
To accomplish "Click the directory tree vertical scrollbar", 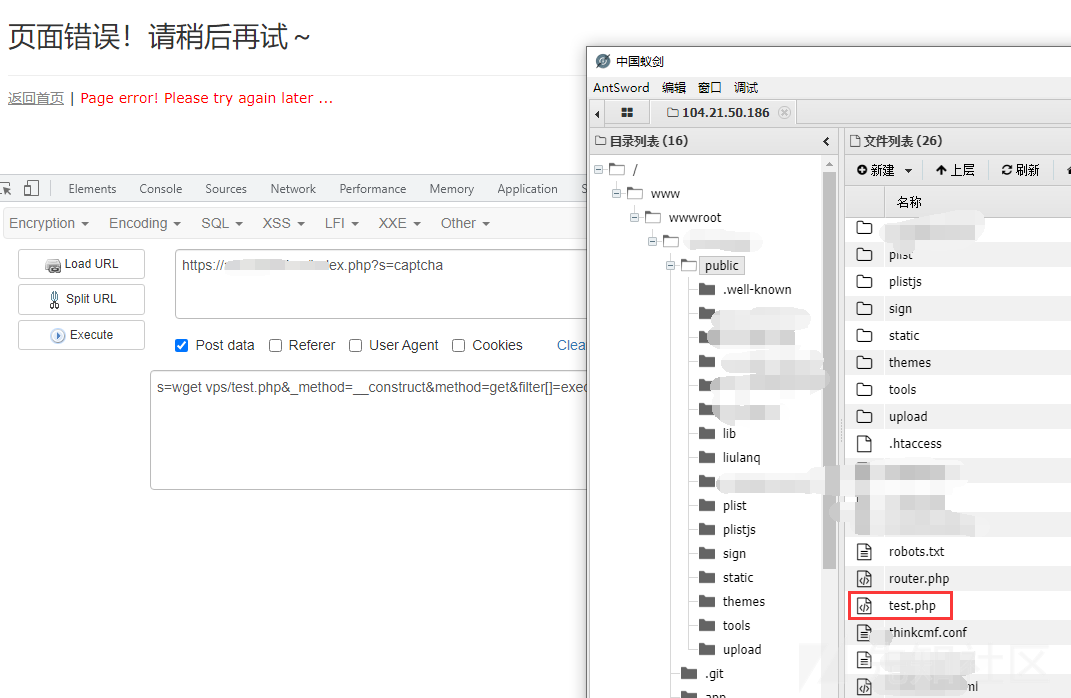I will point(829,369).
